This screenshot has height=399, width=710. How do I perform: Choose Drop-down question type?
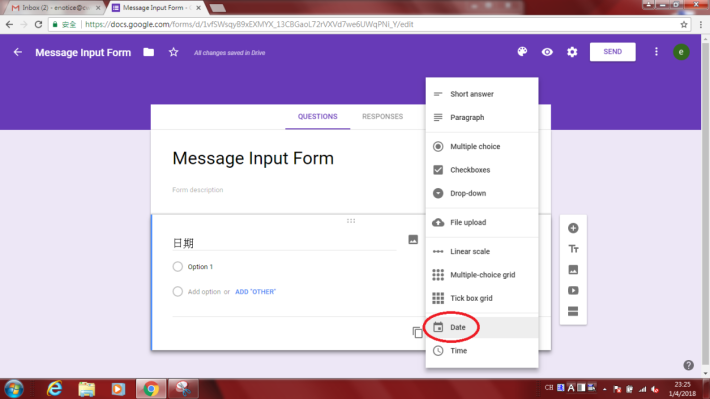[482, 193]
